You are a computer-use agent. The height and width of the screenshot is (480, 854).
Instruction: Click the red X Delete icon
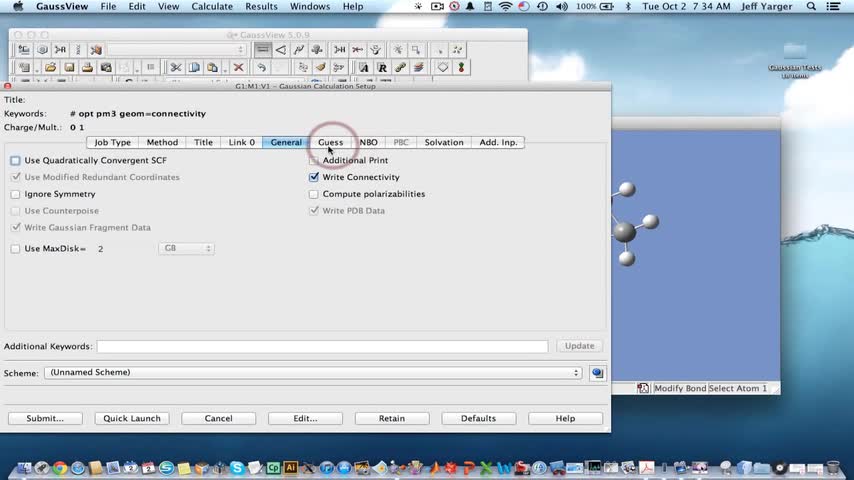[238, 68]
